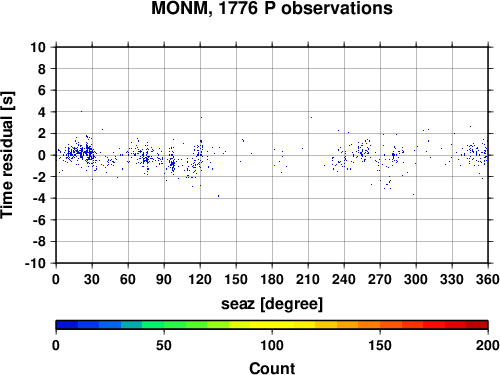500x375 pixels.
Task: Click the y-axis tick label -10
Action: click(35, 263)
